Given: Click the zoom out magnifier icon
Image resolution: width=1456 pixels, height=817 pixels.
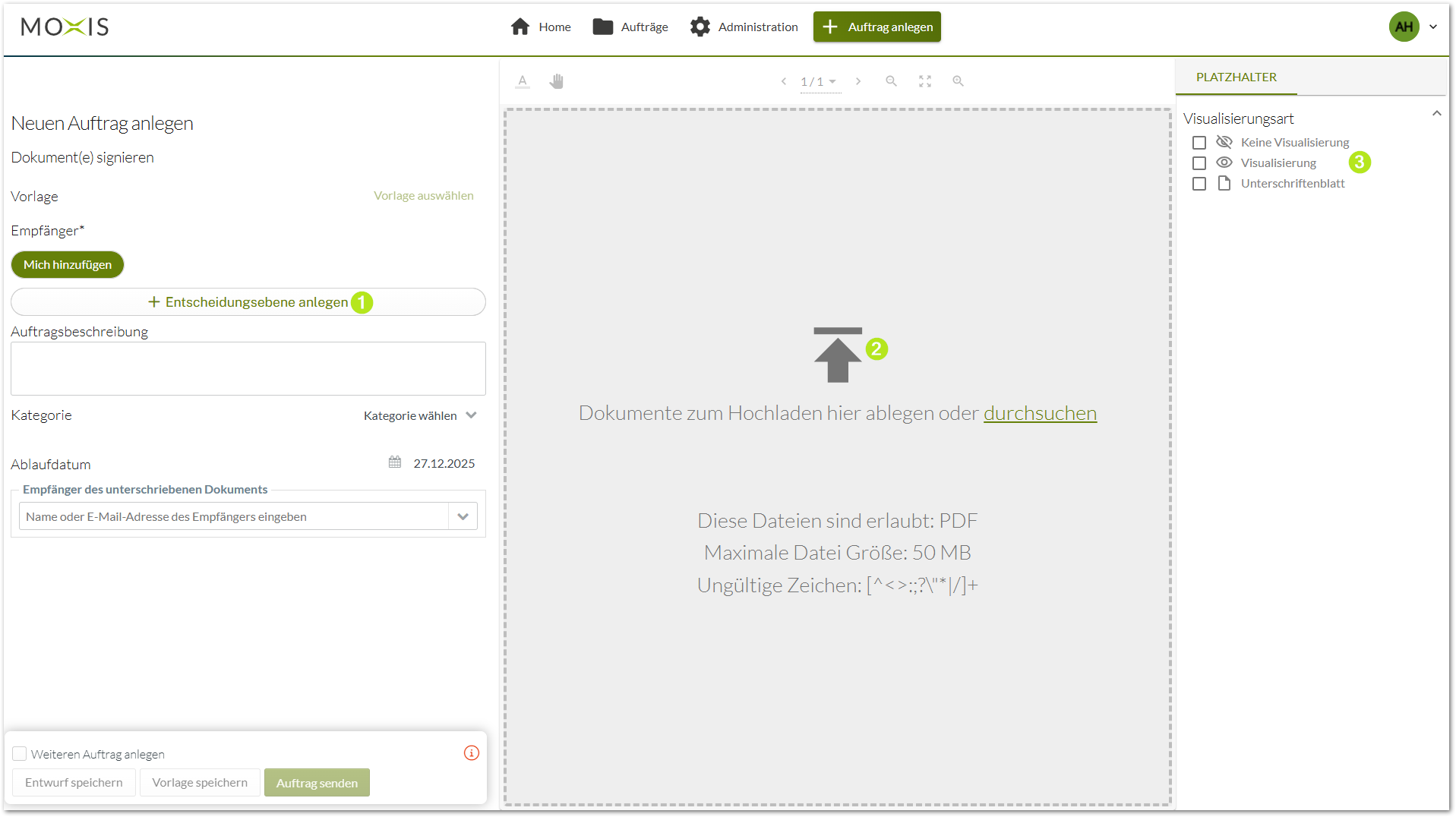Looking at the screenshot, I should 891,81.
